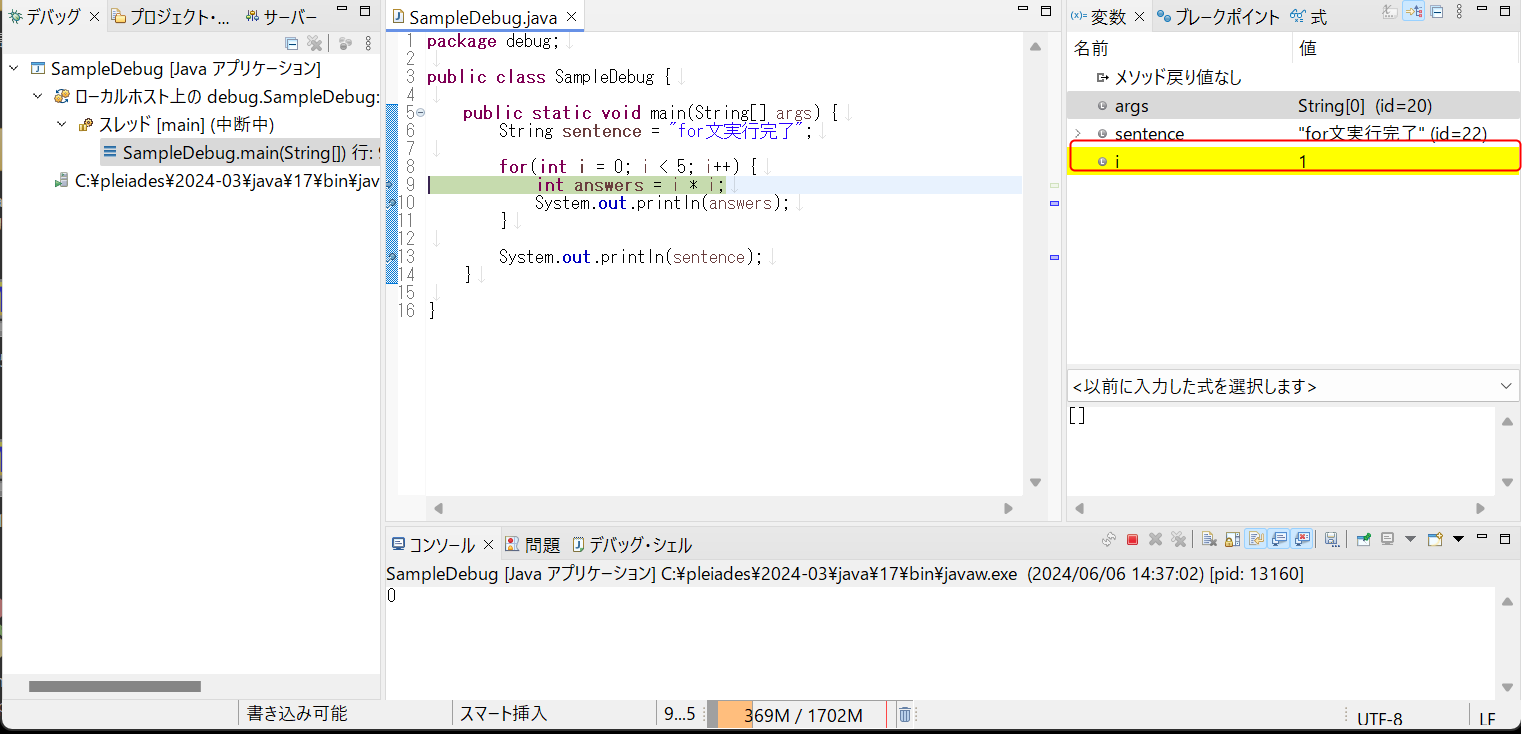Run garbage collector trash icon
Screen dimensions: 1522x734
click(904, 715)
